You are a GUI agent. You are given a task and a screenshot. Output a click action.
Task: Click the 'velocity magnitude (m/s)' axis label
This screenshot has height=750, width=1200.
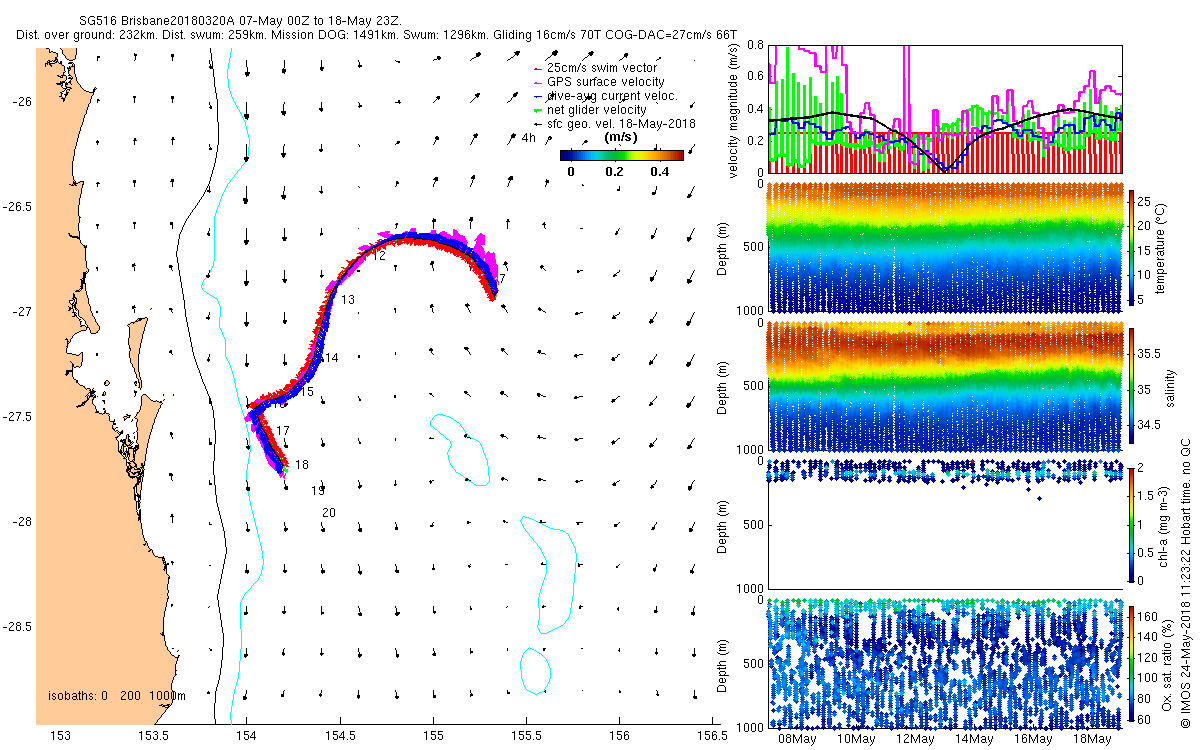(734, 110)
